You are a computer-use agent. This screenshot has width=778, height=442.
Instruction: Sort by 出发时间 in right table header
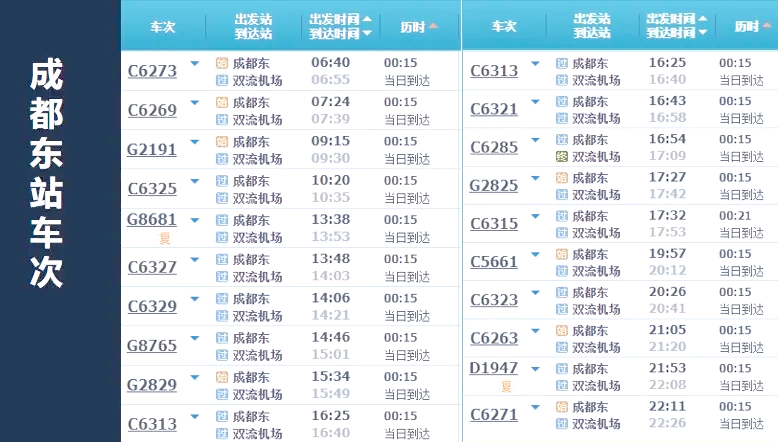pos(677,19)
